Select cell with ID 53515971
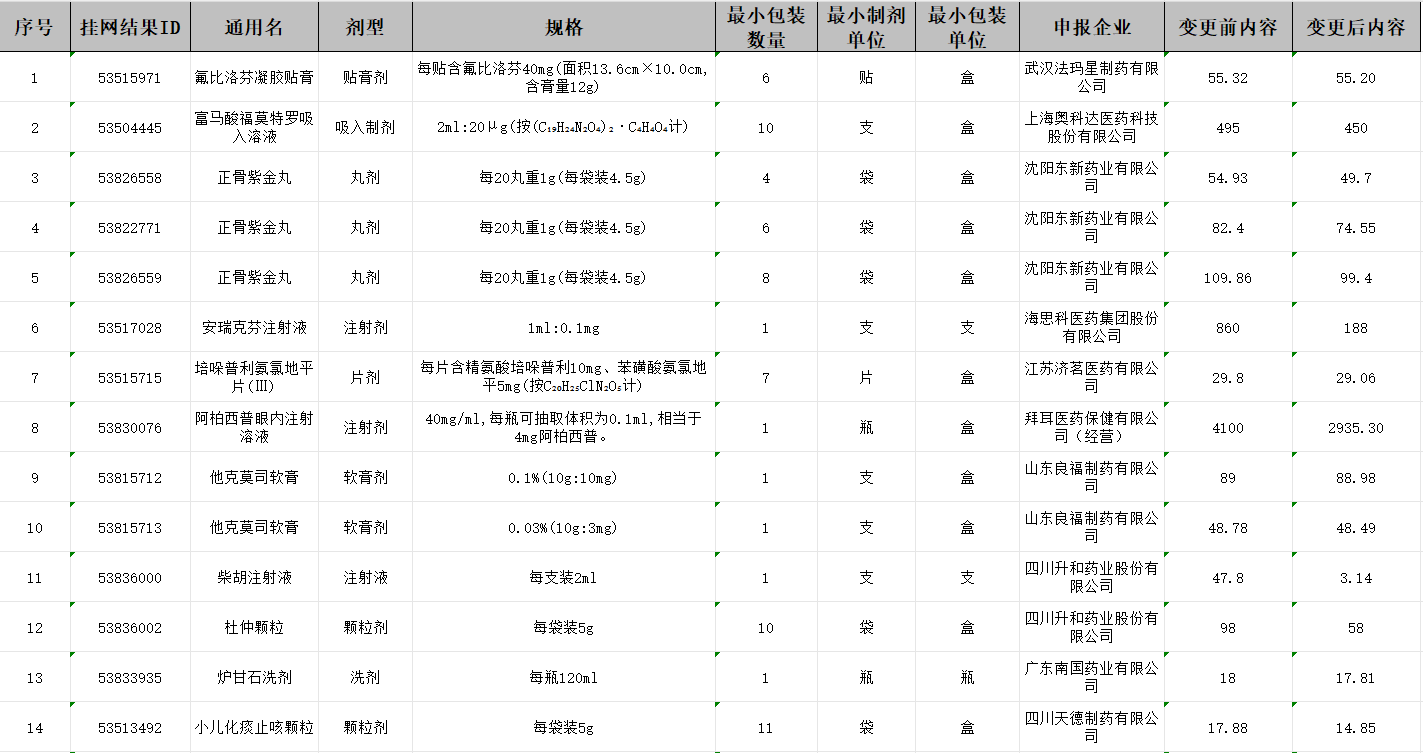This screenshot has height=753, width=1423. click(130, 78)
